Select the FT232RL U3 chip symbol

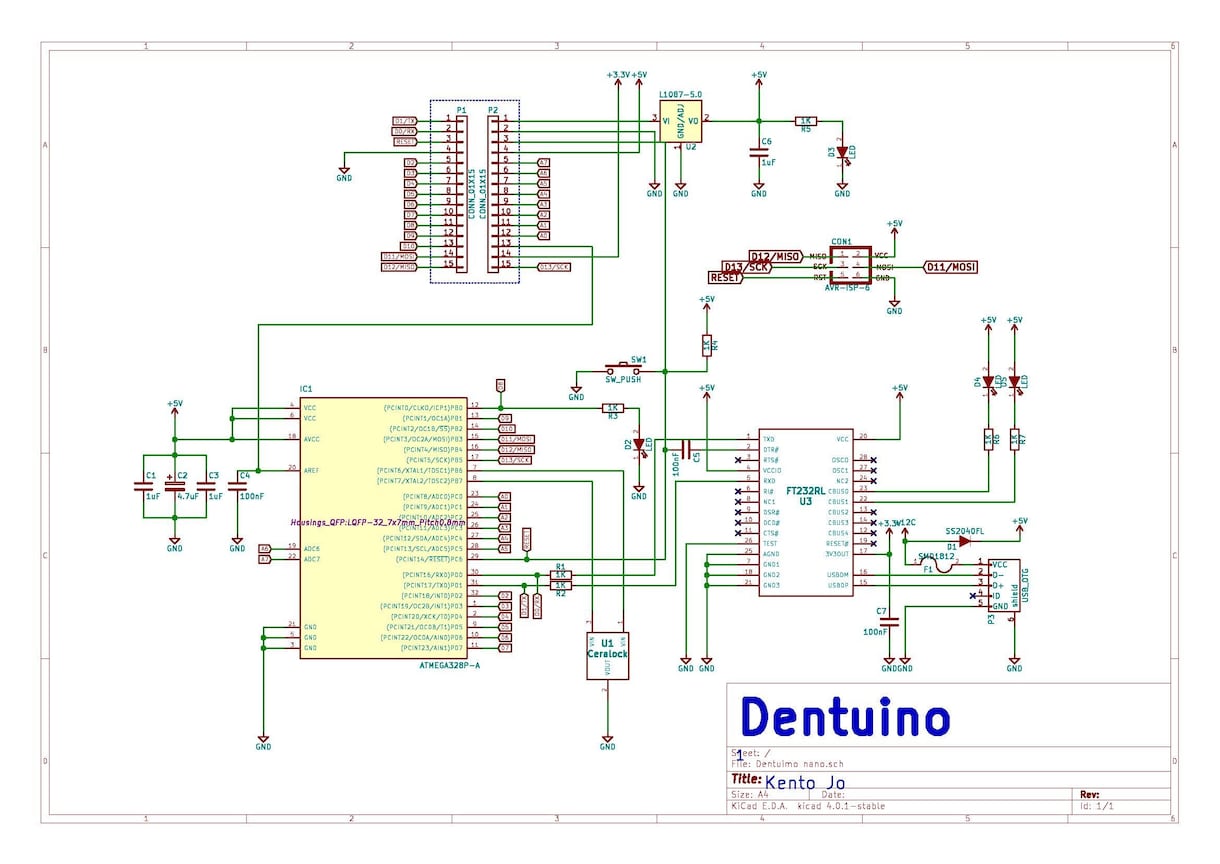click(x=806, y=513)
